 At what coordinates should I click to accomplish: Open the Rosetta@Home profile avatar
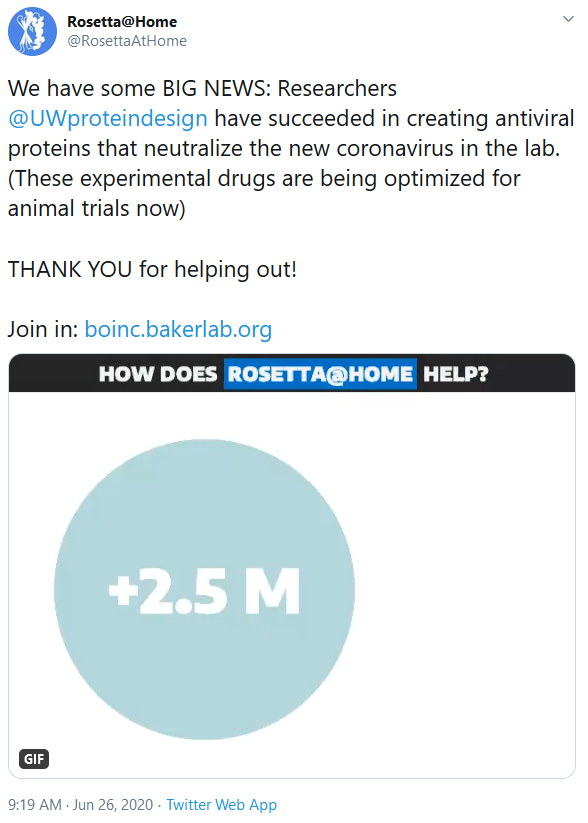coord(32,31)
